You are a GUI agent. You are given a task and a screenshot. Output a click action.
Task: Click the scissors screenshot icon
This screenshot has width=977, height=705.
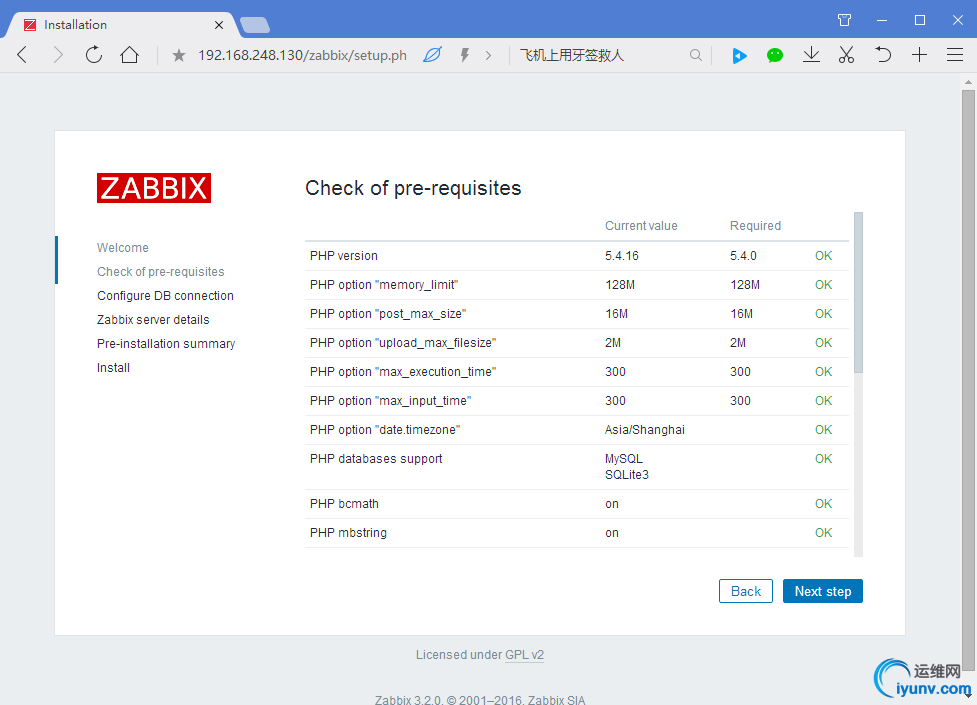(x=846, y=55)
